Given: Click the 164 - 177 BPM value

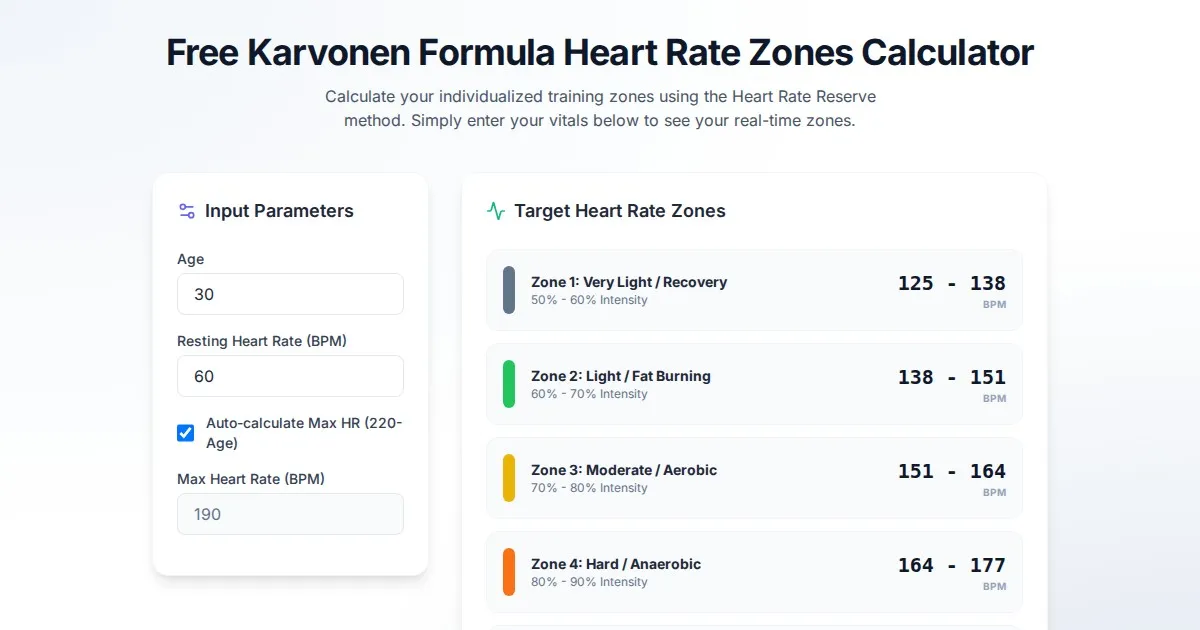Looking at the screenshot, I should [951, 566].
